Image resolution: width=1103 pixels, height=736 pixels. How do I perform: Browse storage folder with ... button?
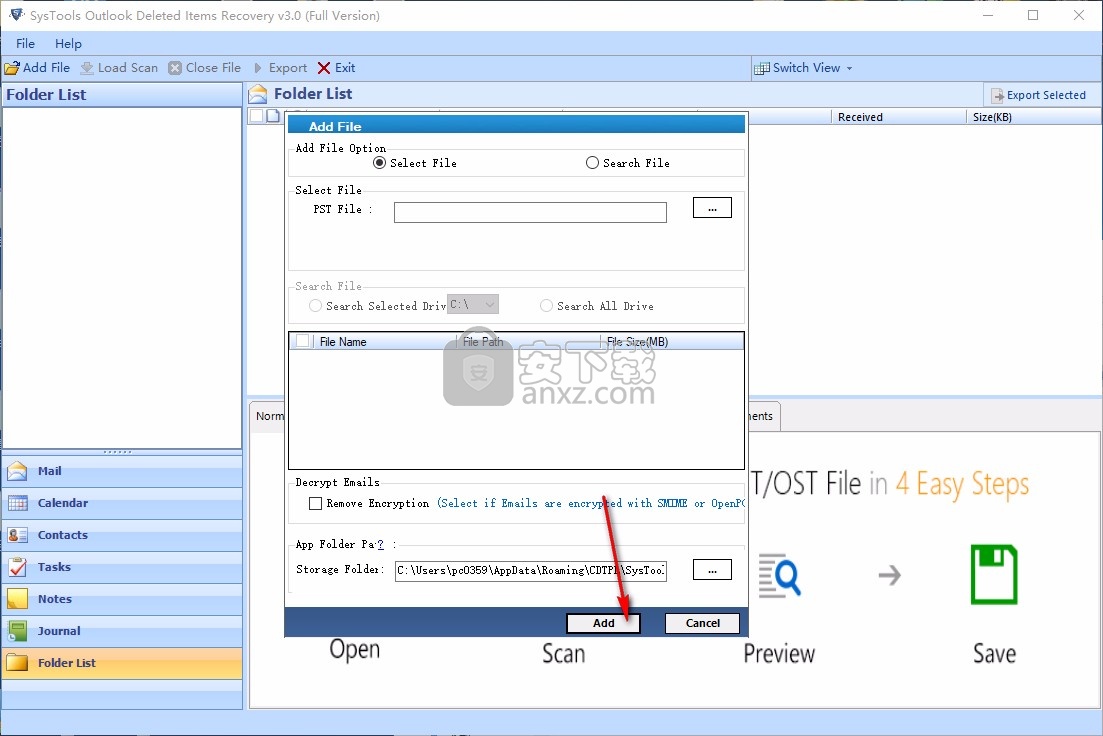(x=712, y=571)
